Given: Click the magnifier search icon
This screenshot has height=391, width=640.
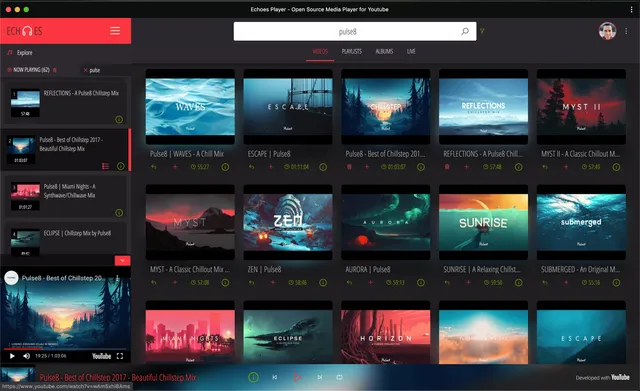Looking at the screenshot, I should 464,31.
